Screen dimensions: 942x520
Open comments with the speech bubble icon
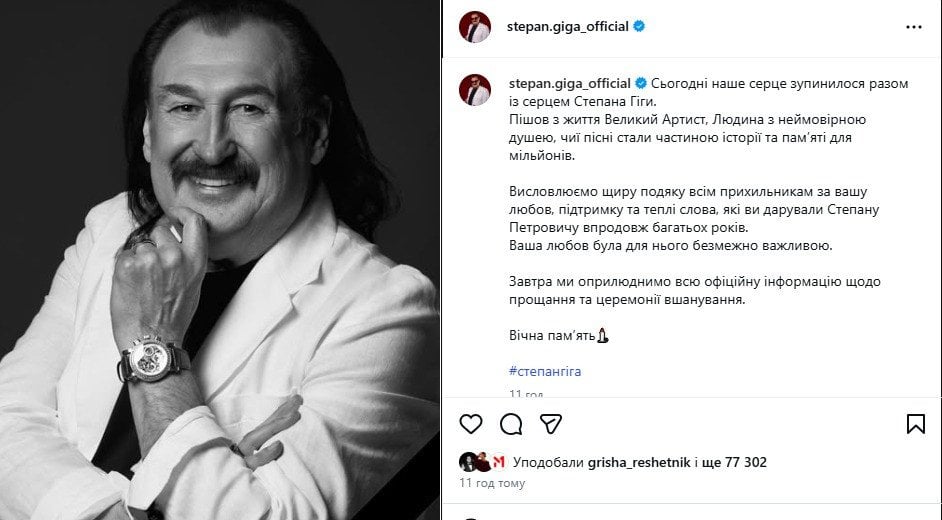[511, 424]
